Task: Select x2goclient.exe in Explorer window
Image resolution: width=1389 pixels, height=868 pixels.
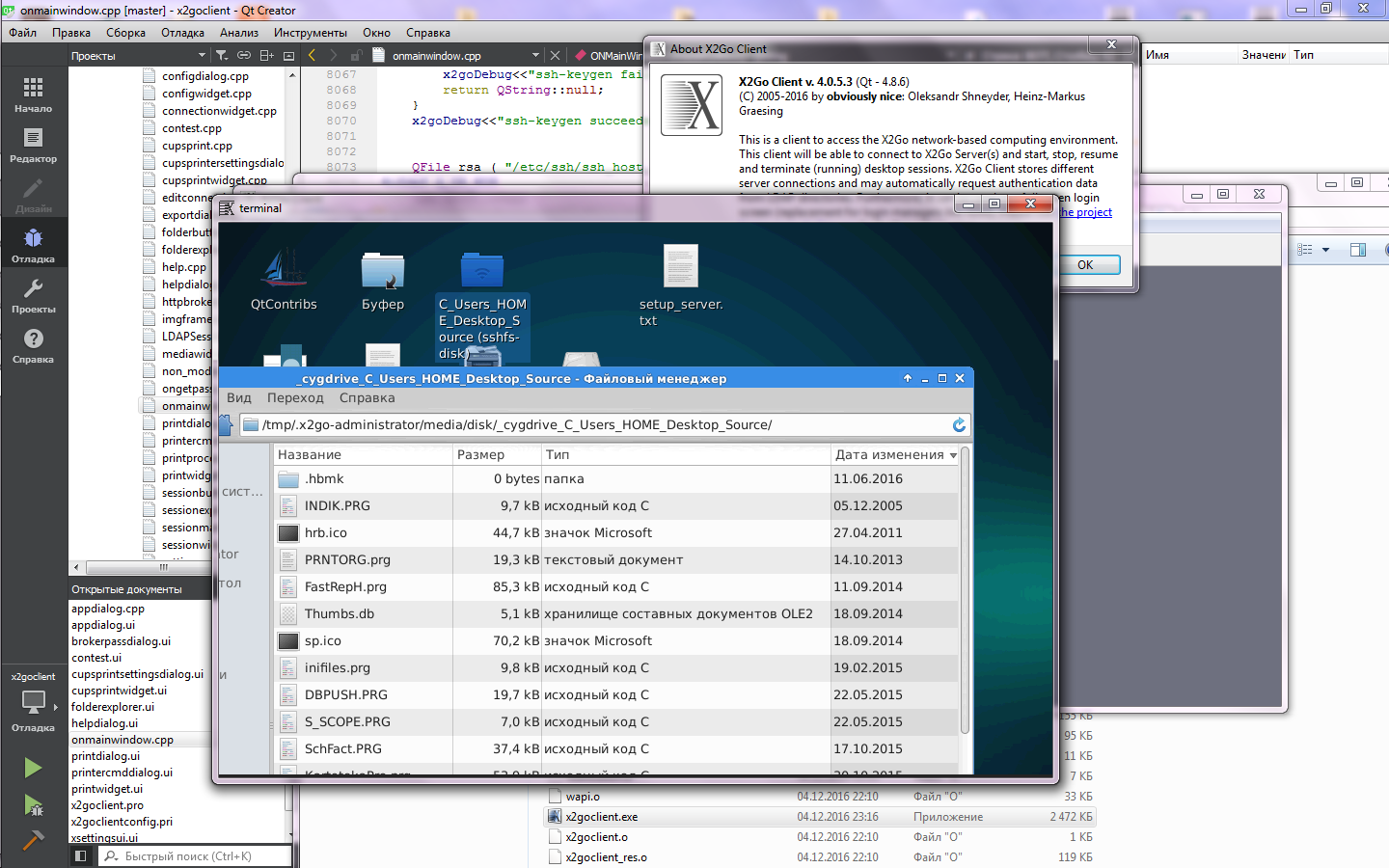Action: [820, 817]
